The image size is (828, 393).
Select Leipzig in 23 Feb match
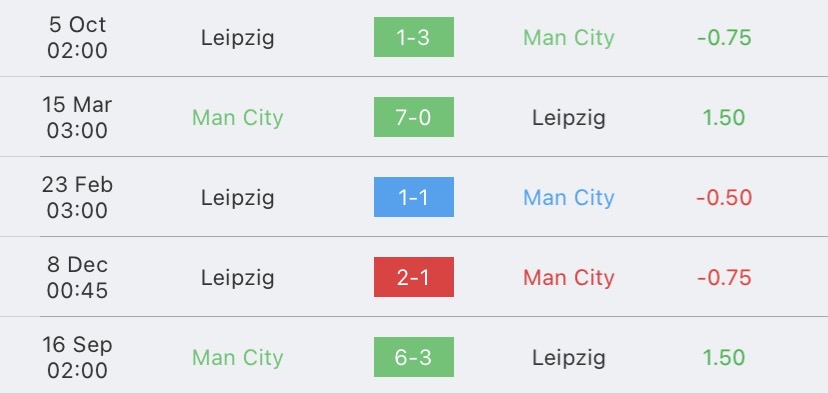[238, 198]
